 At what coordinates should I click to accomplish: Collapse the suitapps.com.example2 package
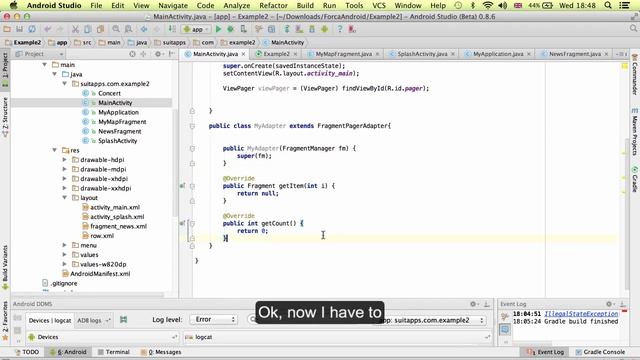coord(64,83)
